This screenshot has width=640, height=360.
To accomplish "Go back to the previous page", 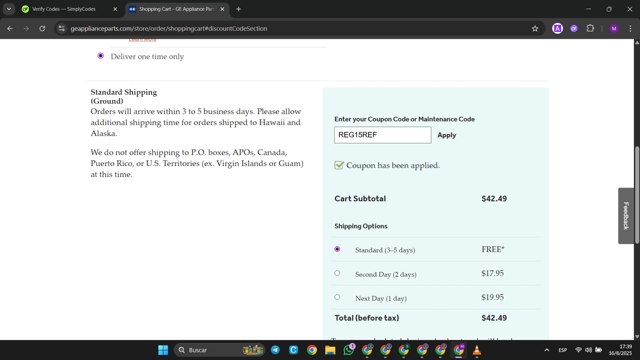I will [x=10, y=29].
